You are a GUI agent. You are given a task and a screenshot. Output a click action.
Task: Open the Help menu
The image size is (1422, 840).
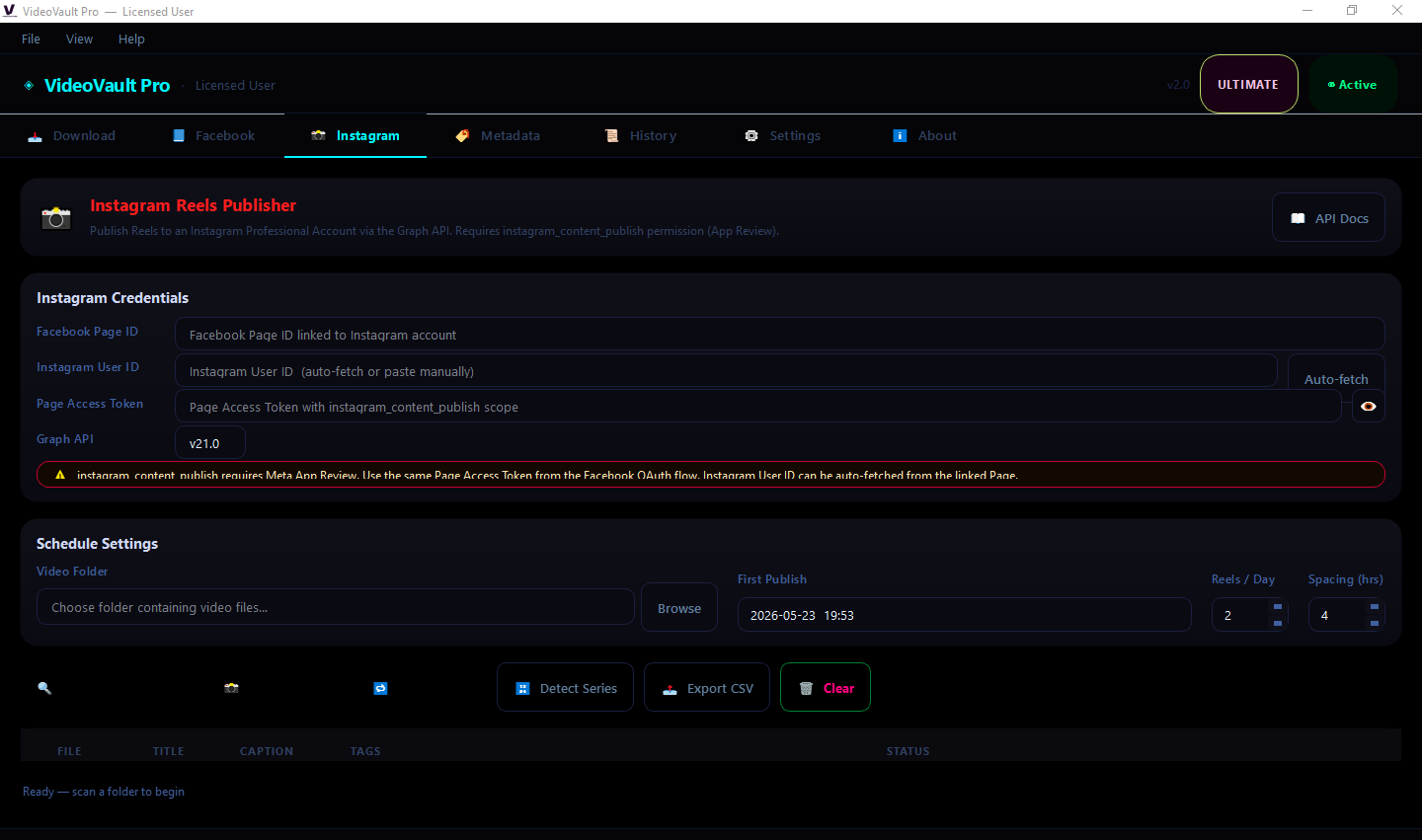(131, 39)
